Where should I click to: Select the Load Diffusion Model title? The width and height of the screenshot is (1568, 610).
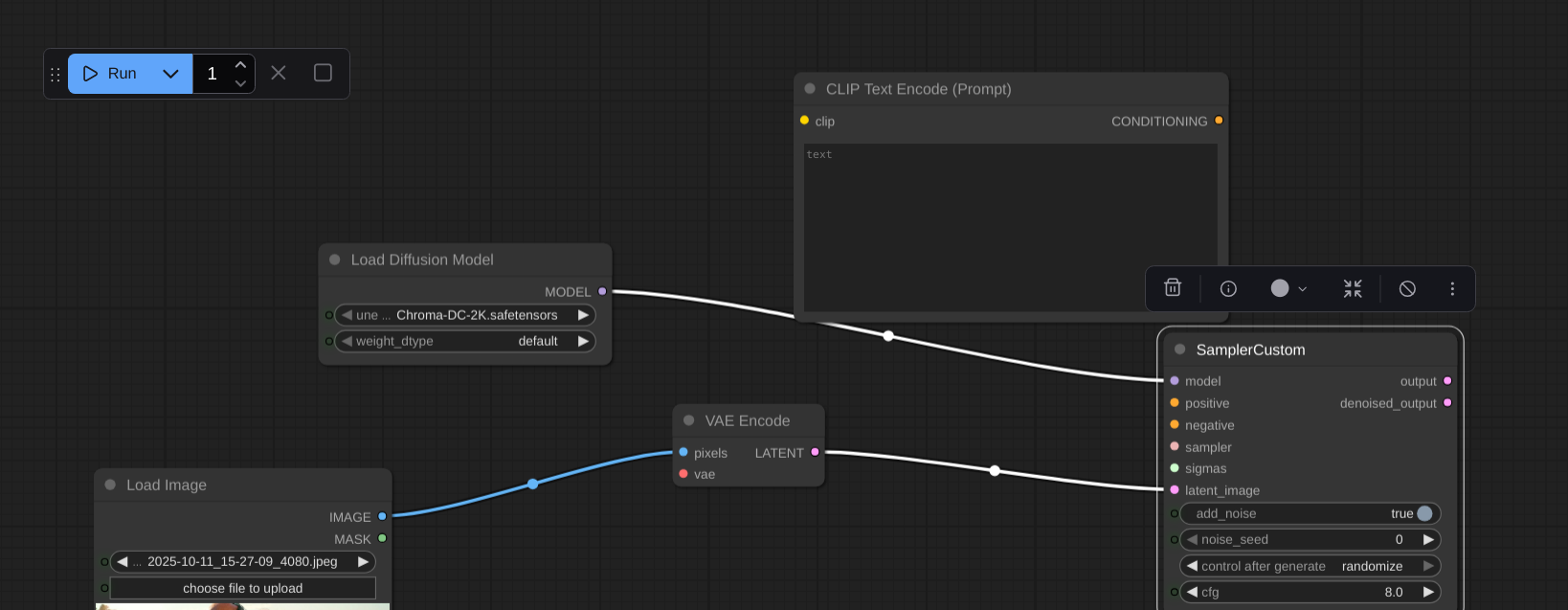[x=422, y=260]
